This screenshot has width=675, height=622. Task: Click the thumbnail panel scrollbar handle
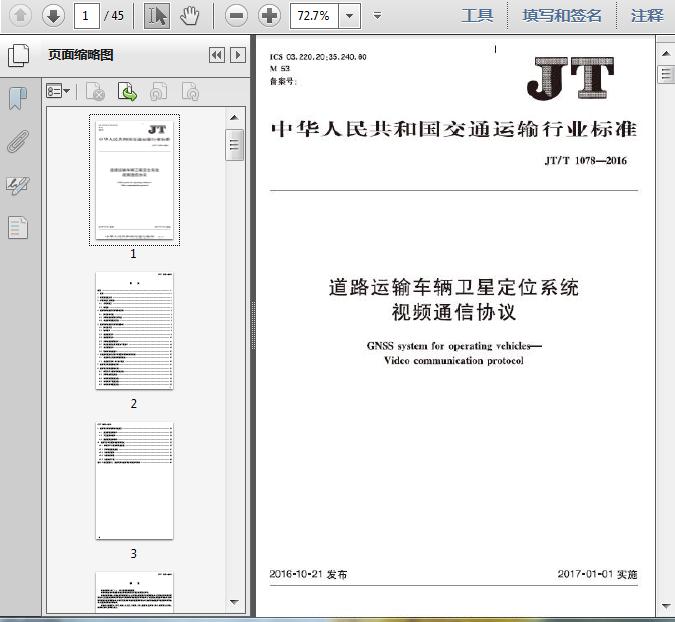pyautogui.click(x=234, y=145)
